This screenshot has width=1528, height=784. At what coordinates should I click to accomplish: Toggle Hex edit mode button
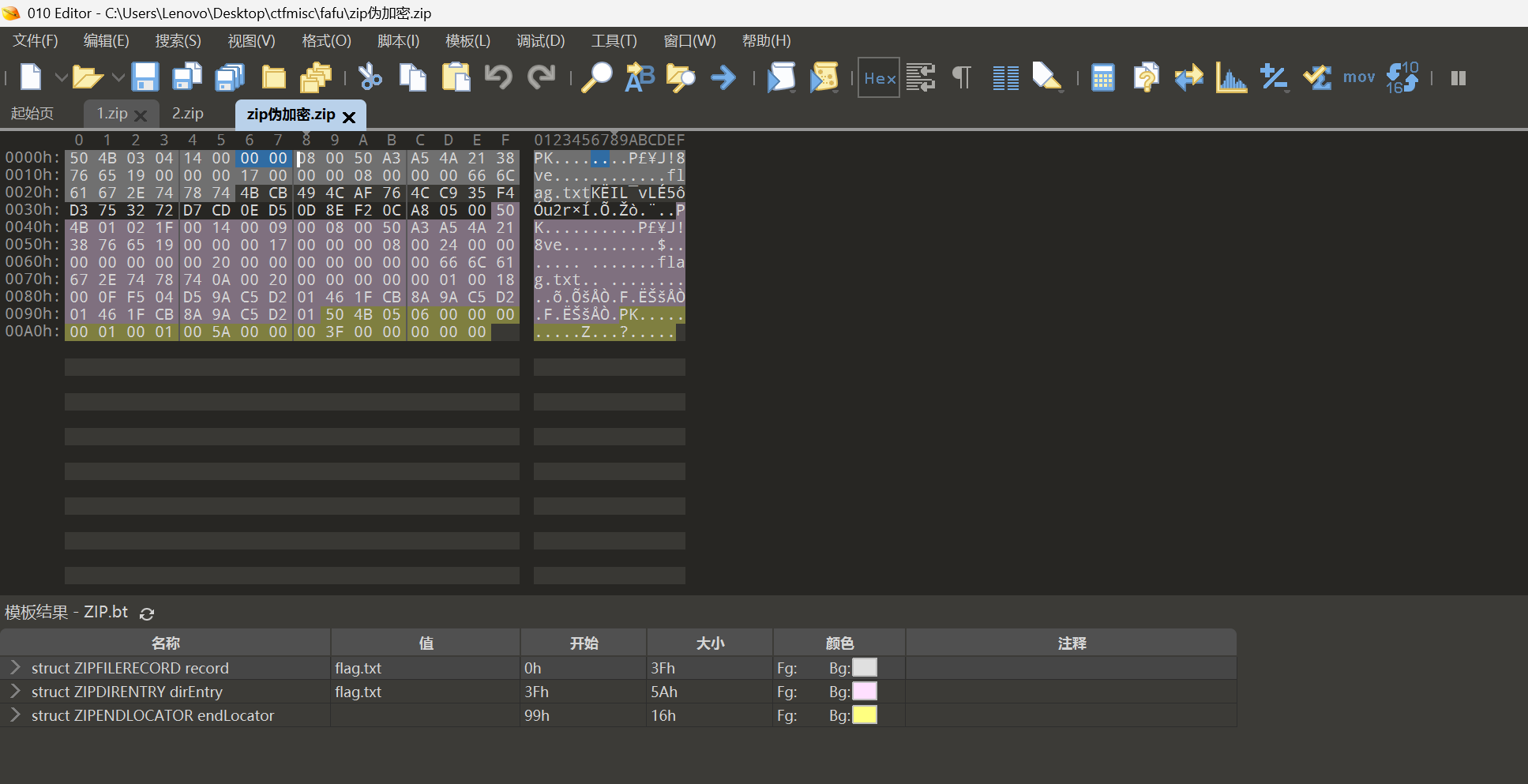tap(879, 77)
